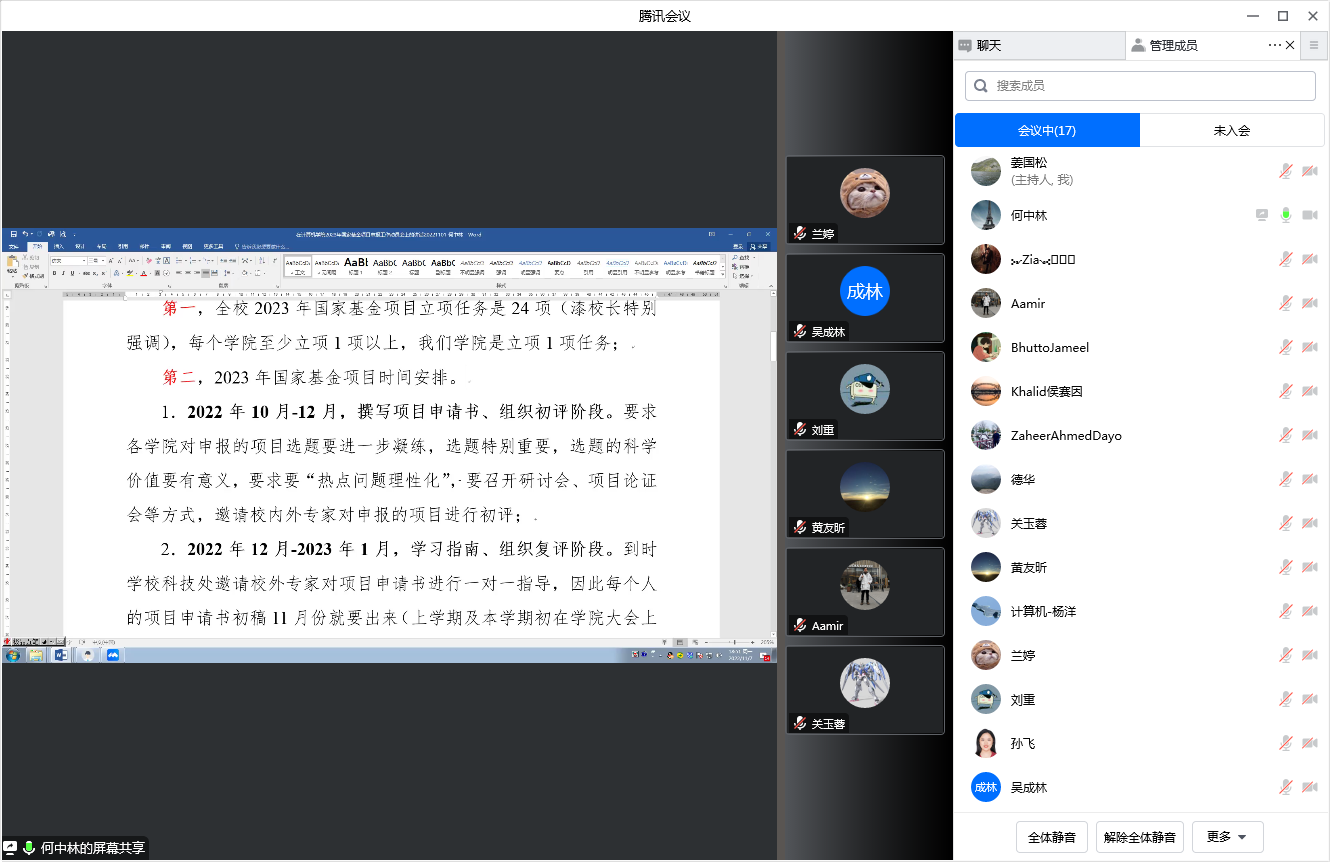Open the 更多 dropdown menu

point(1227,837)
